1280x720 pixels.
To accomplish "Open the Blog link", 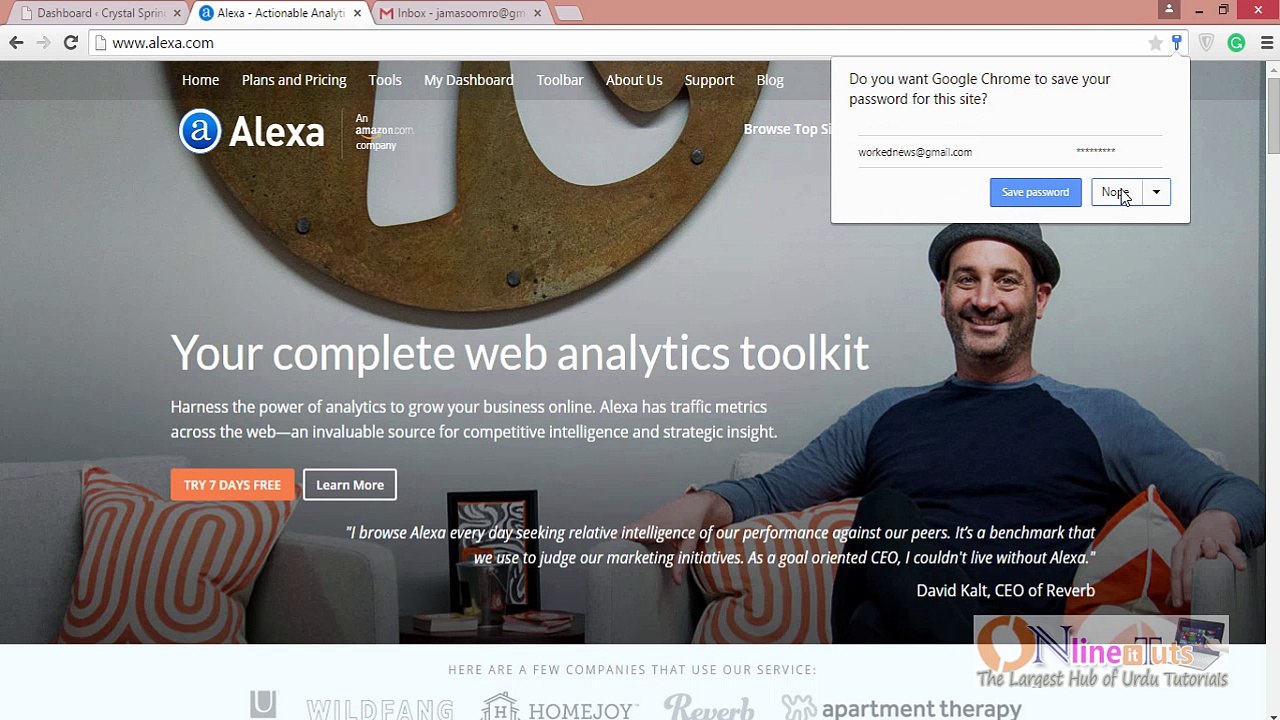I will pyautogui.click(x=770, y=80).
